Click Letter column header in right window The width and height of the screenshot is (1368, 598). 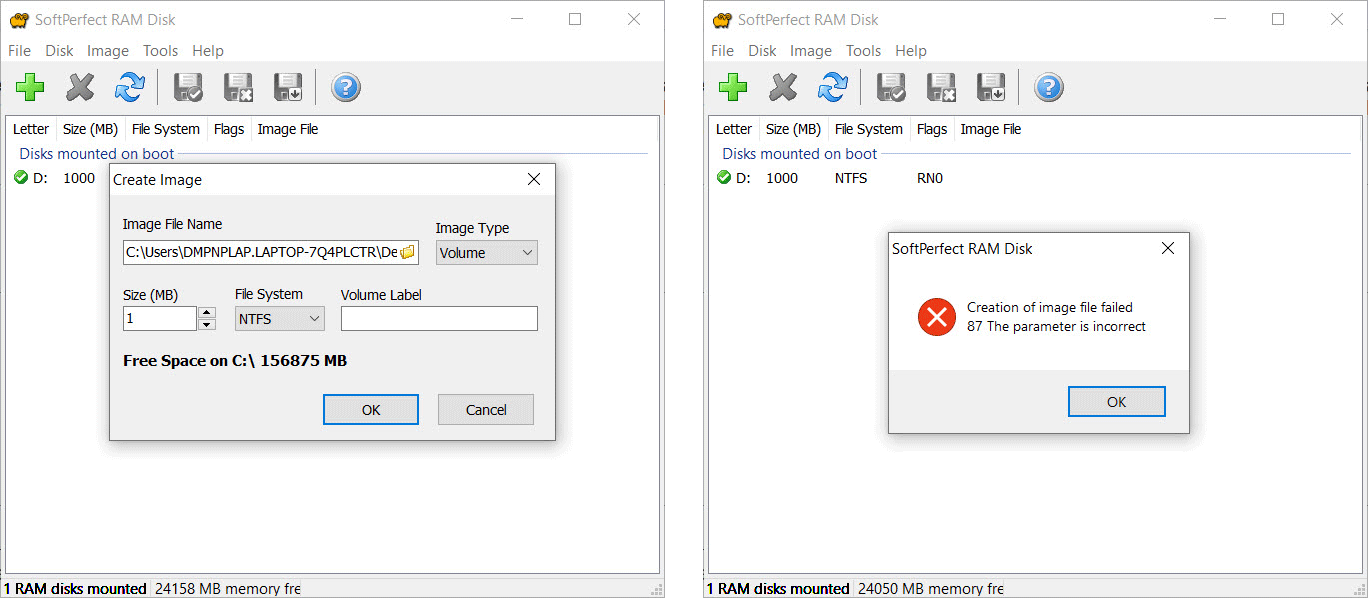coord(734,129)
